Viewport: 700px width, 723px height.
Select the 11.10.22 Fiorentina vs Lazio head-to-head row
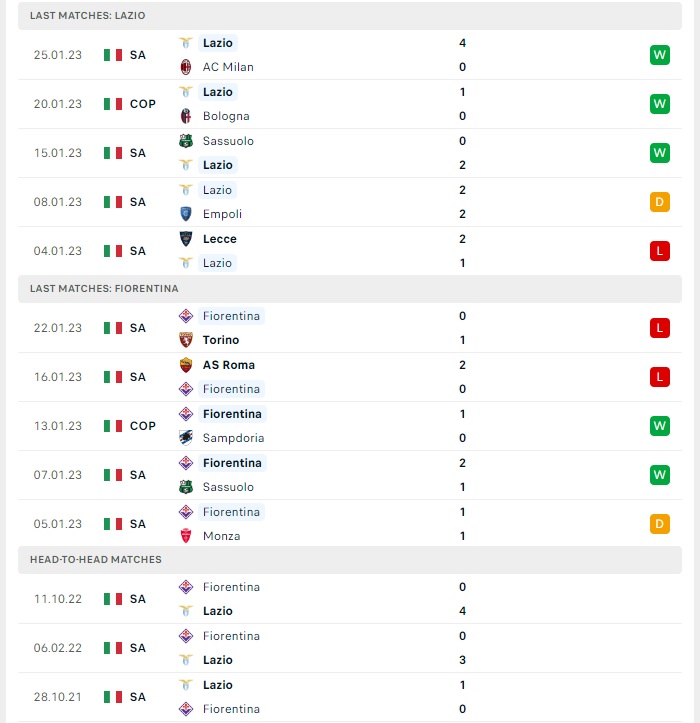tap(350, 599)
